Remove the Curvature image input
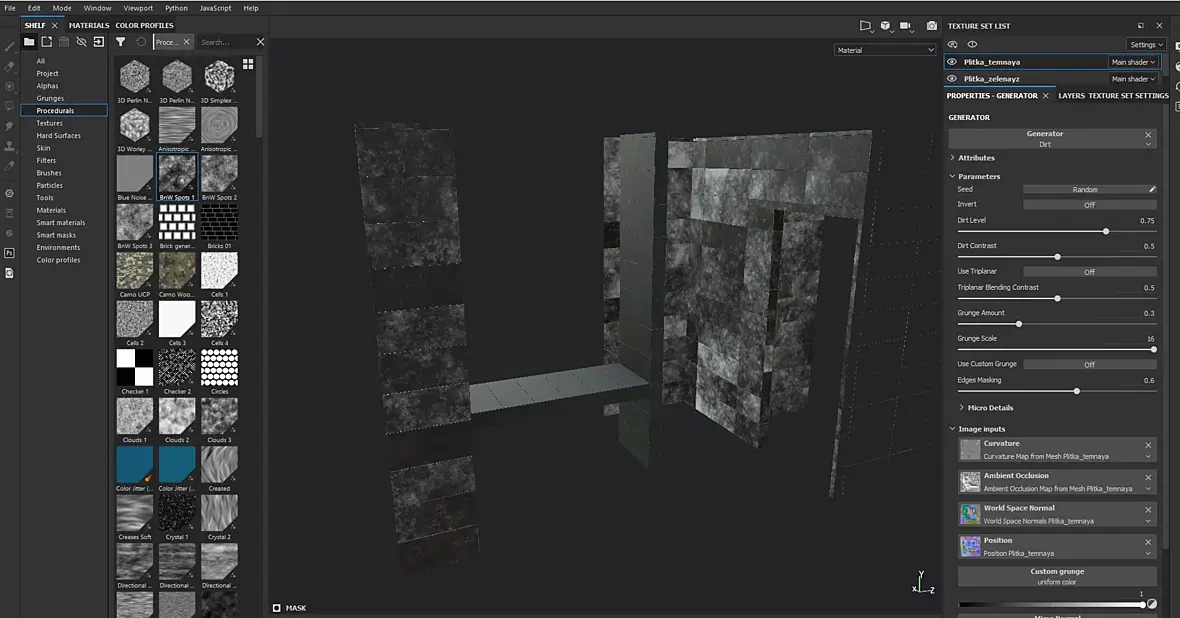This screenshot has width=1180, height=618. coord(1148,445)
